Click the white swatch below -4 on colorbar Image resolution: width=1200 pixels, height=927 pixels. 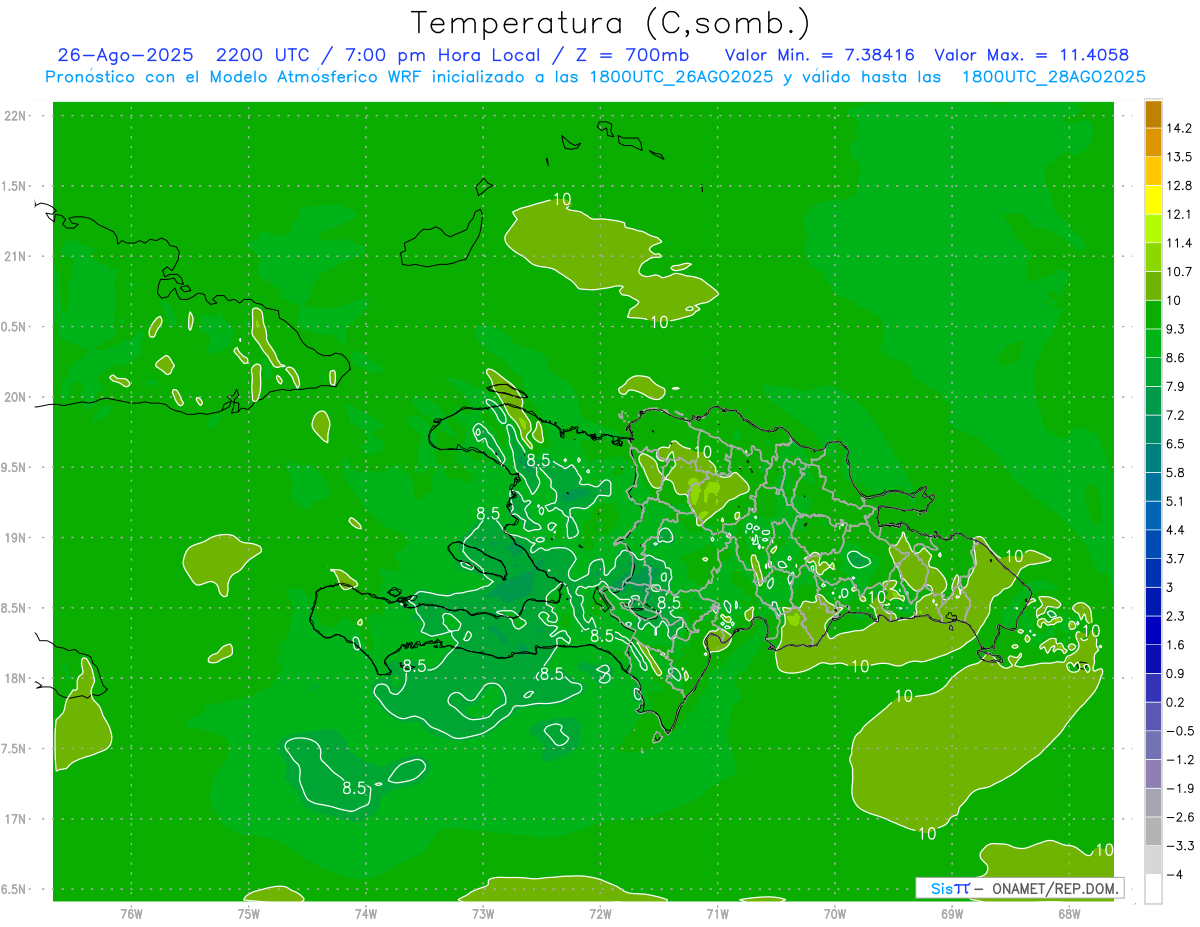point(1153,889)
